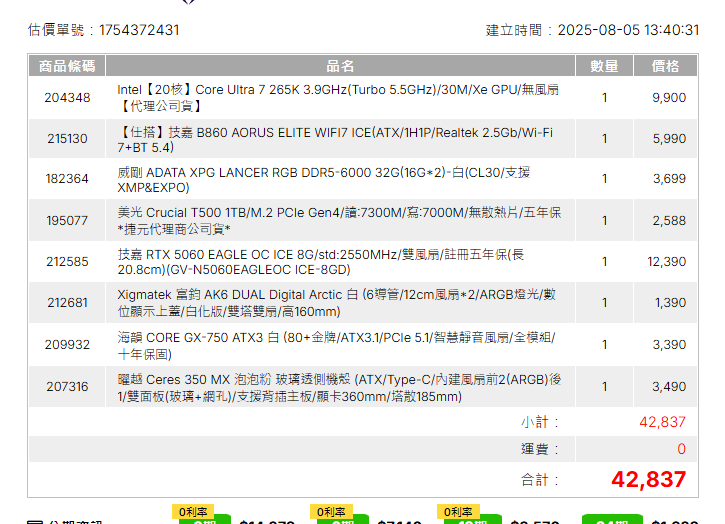Select barcode 212681
This screenshot has width=725, height=524.
click(x=68, y=302)
